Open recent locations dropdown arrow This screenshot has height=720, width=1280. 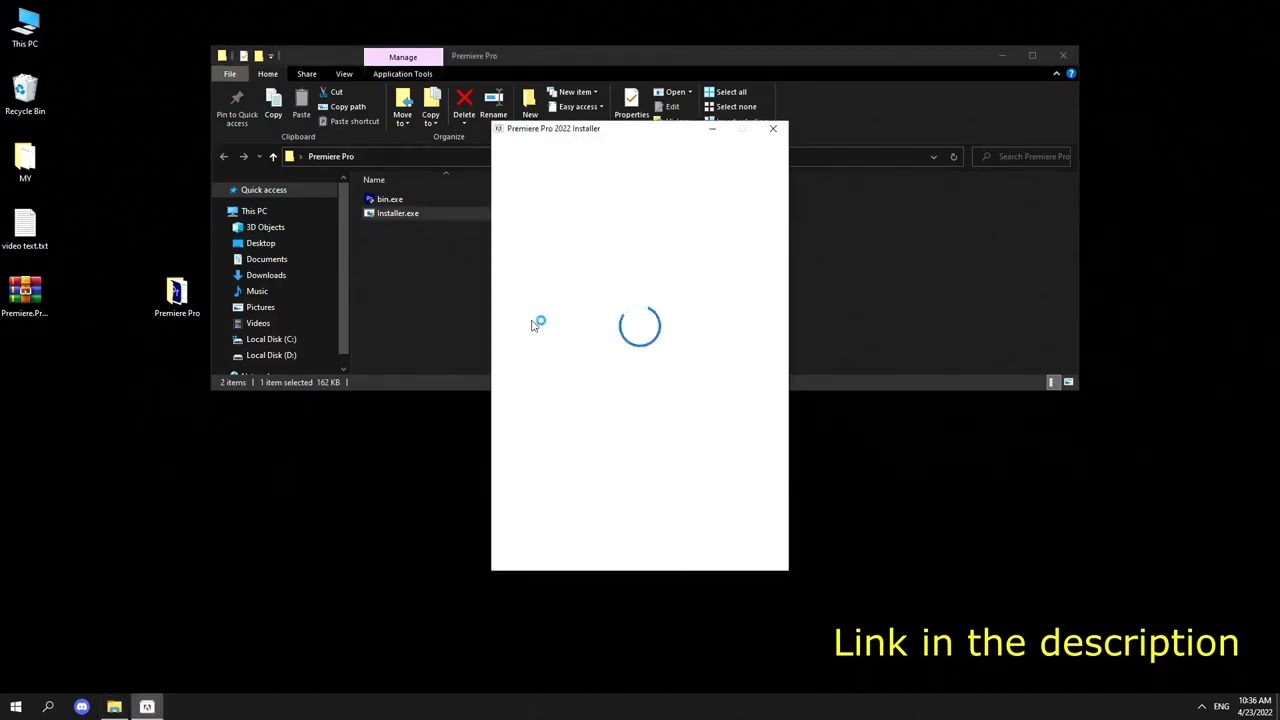tap(259, 157)
